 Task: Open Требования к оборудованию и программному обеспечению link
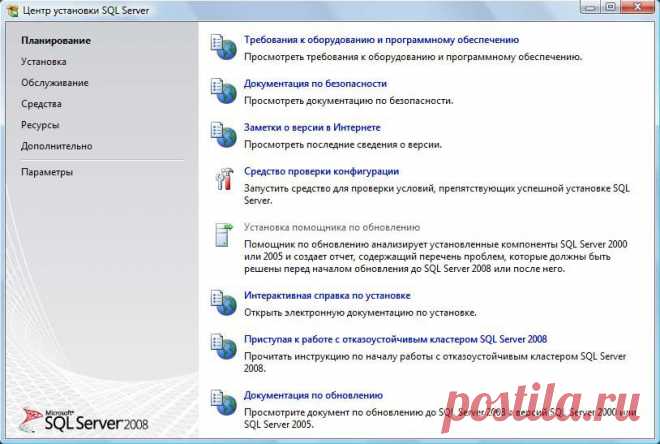click(x=381, y=40)
